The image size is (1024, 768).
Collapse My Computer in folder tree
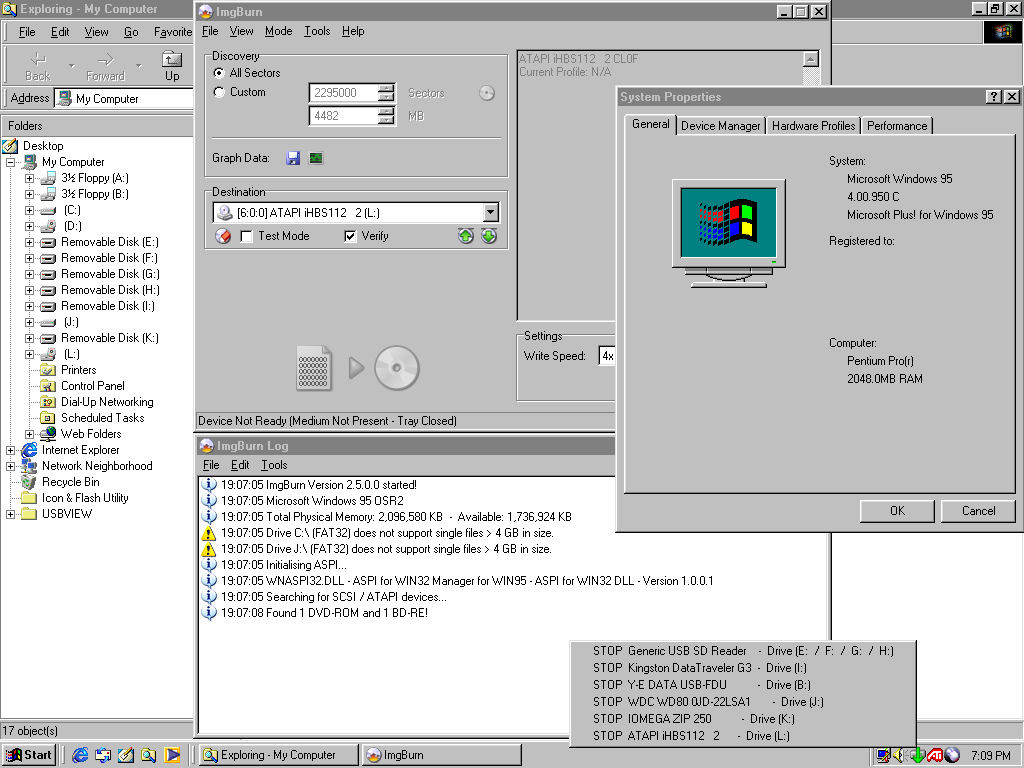click(x=10, y=162)
